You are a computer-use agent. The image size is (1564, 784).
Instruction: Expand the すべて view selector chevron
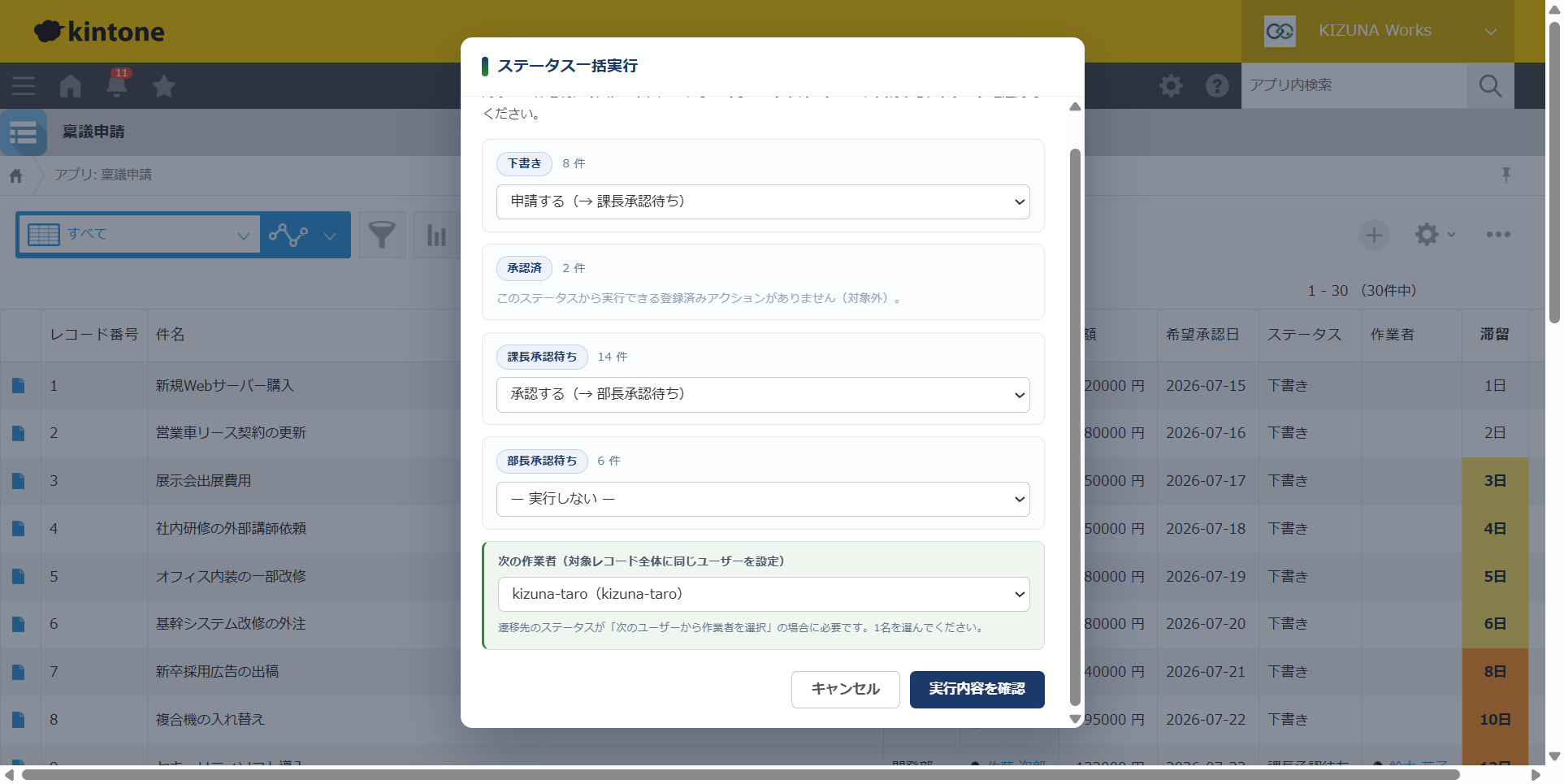243,236
